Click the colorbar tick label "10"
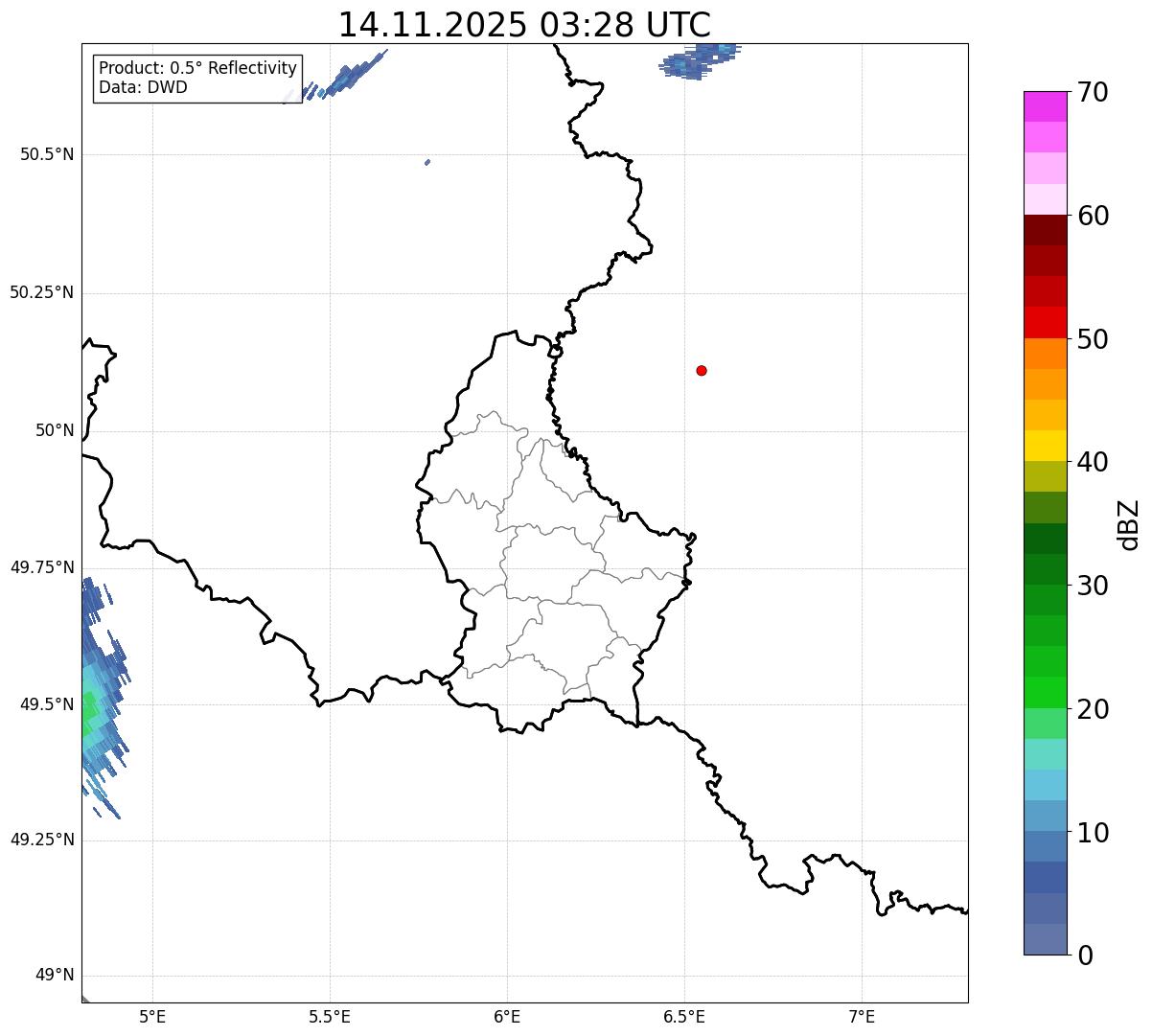The height and width of the screenshot is (1036, 1152). click(x=1092, y=833)
